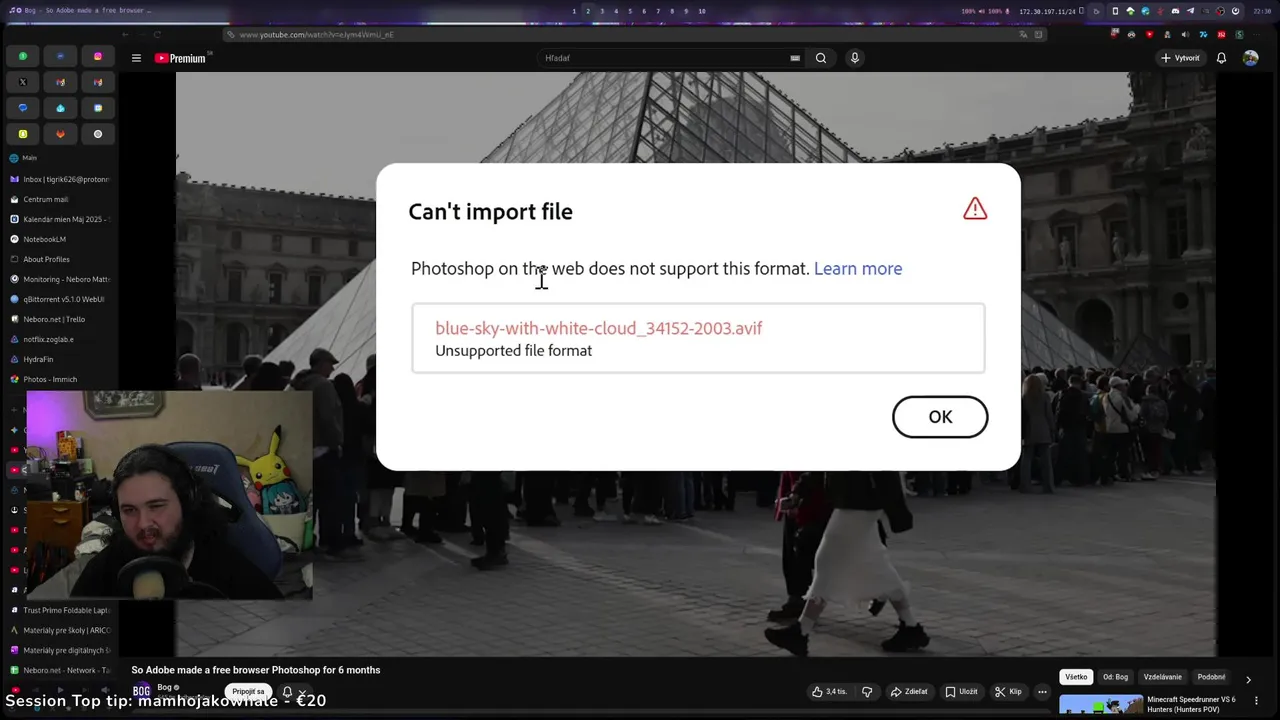Click the YouTube search magnifier button
The width and height of the screenshot is (1280, 720).
click(x=821, y=58)
